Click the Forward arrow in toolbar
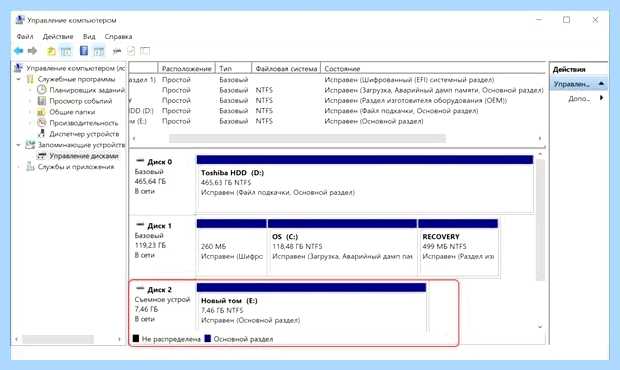This screenshot has height=370, width=620. point(32,51)
